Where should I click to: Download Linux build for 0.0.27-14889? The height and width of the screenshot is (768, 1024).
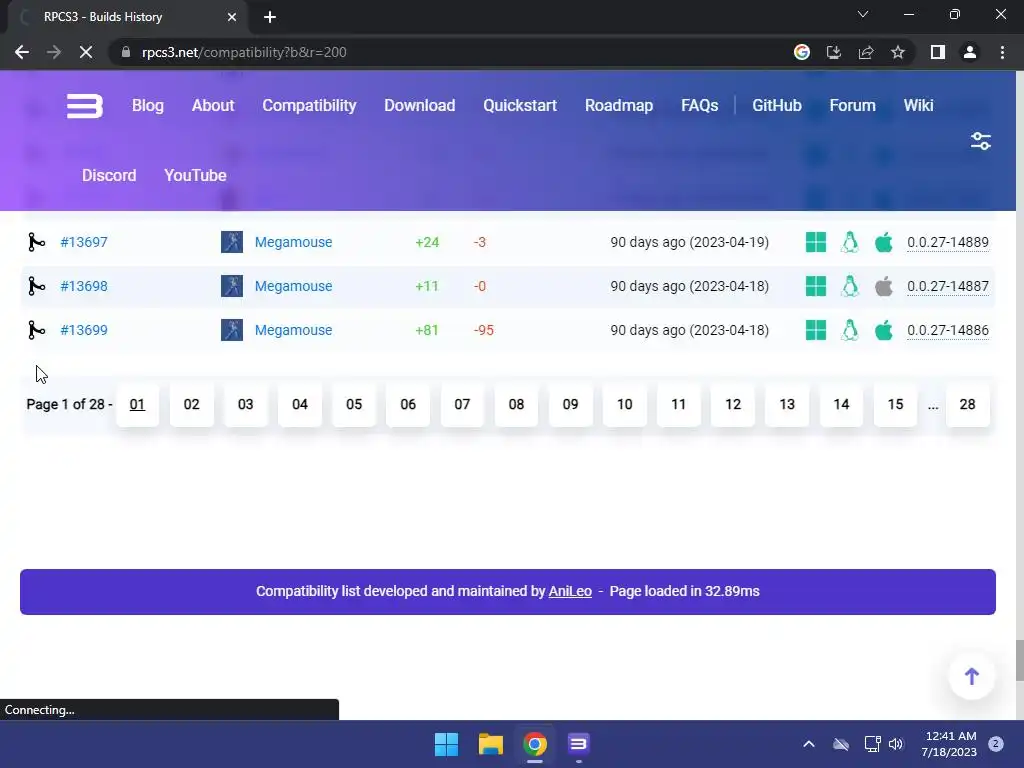[x=850, y=242]
